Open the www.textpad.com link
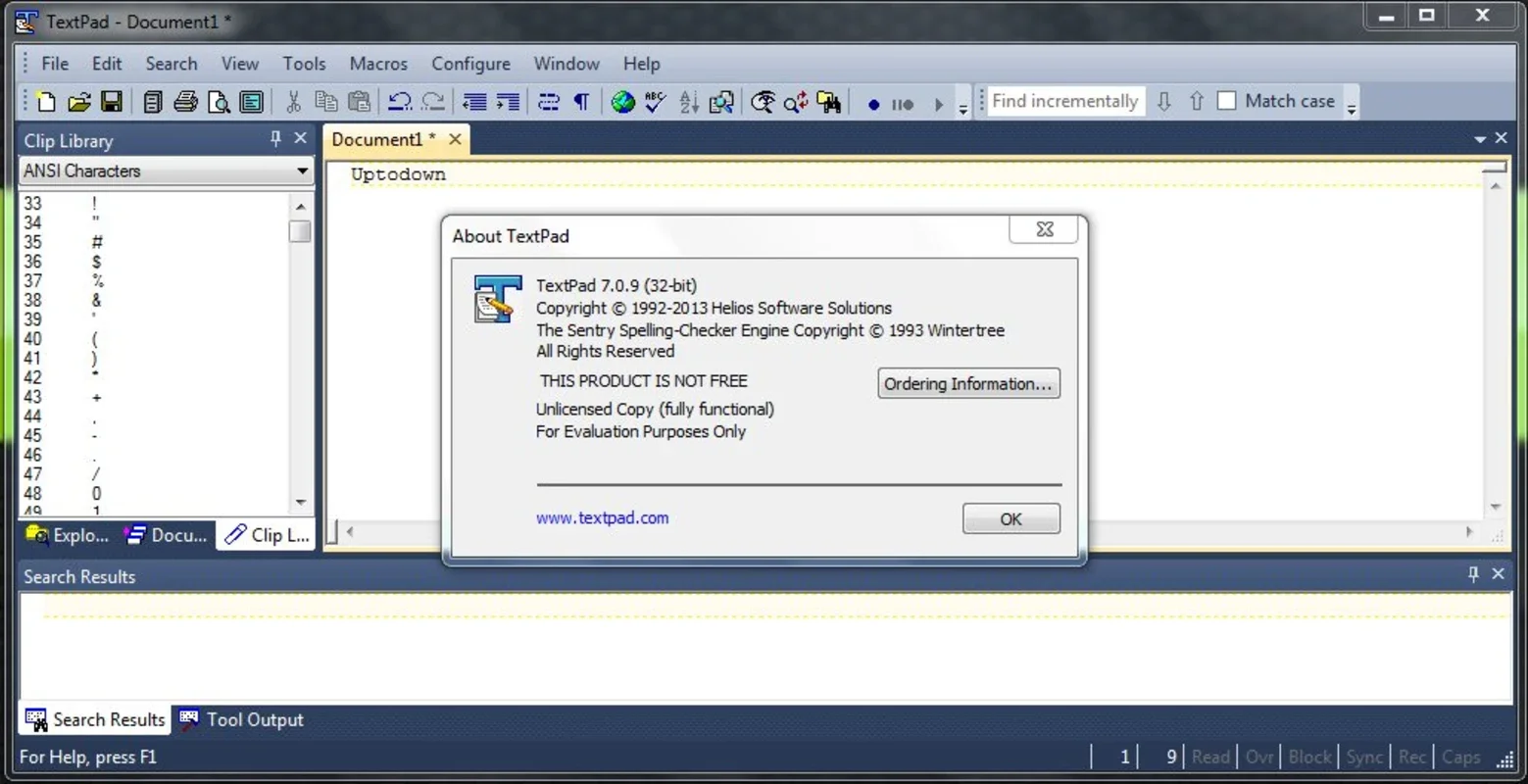 (x=602, y=518)
